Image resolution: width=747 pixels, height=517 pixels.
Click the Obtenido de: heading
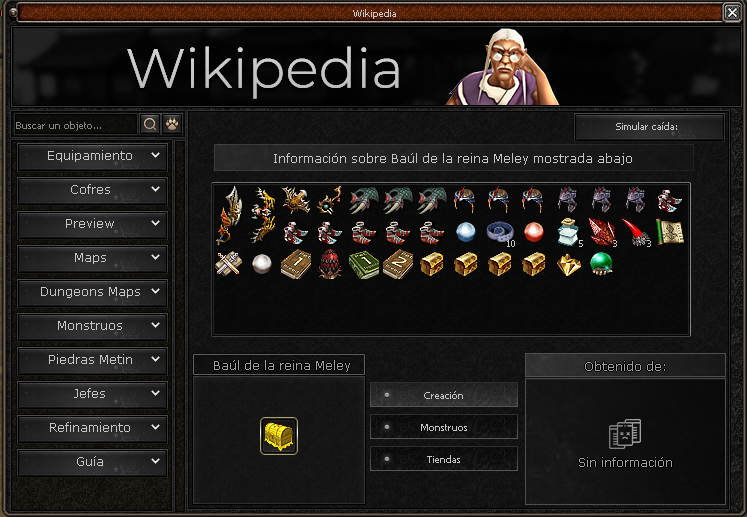point(625,366)
